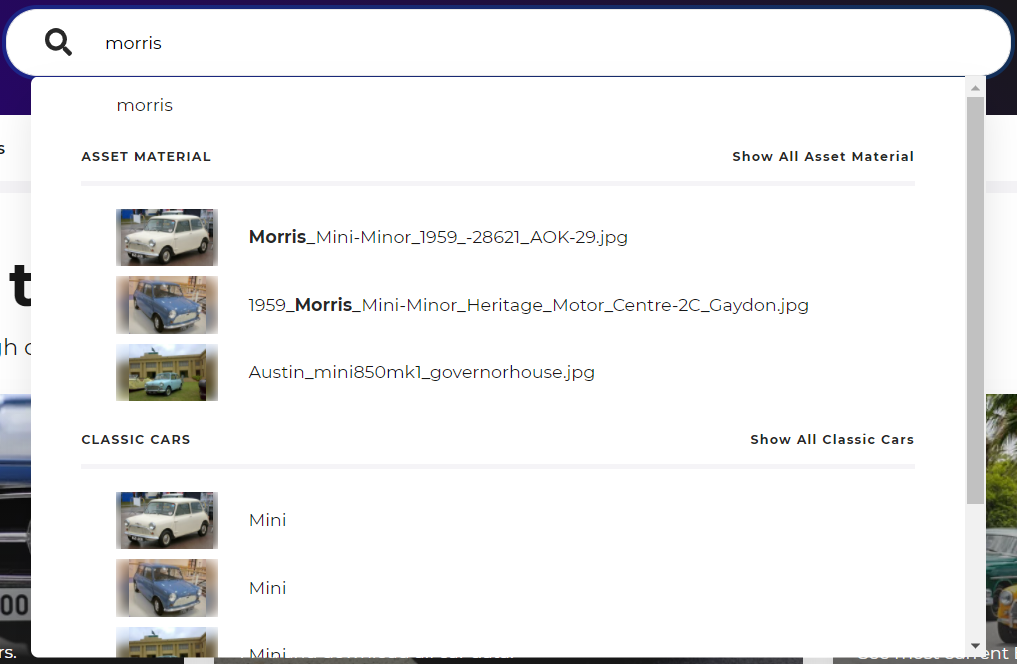
Task: Click blue Mini thumbnail under Classic Cars
Action: [x=167, y=587]
